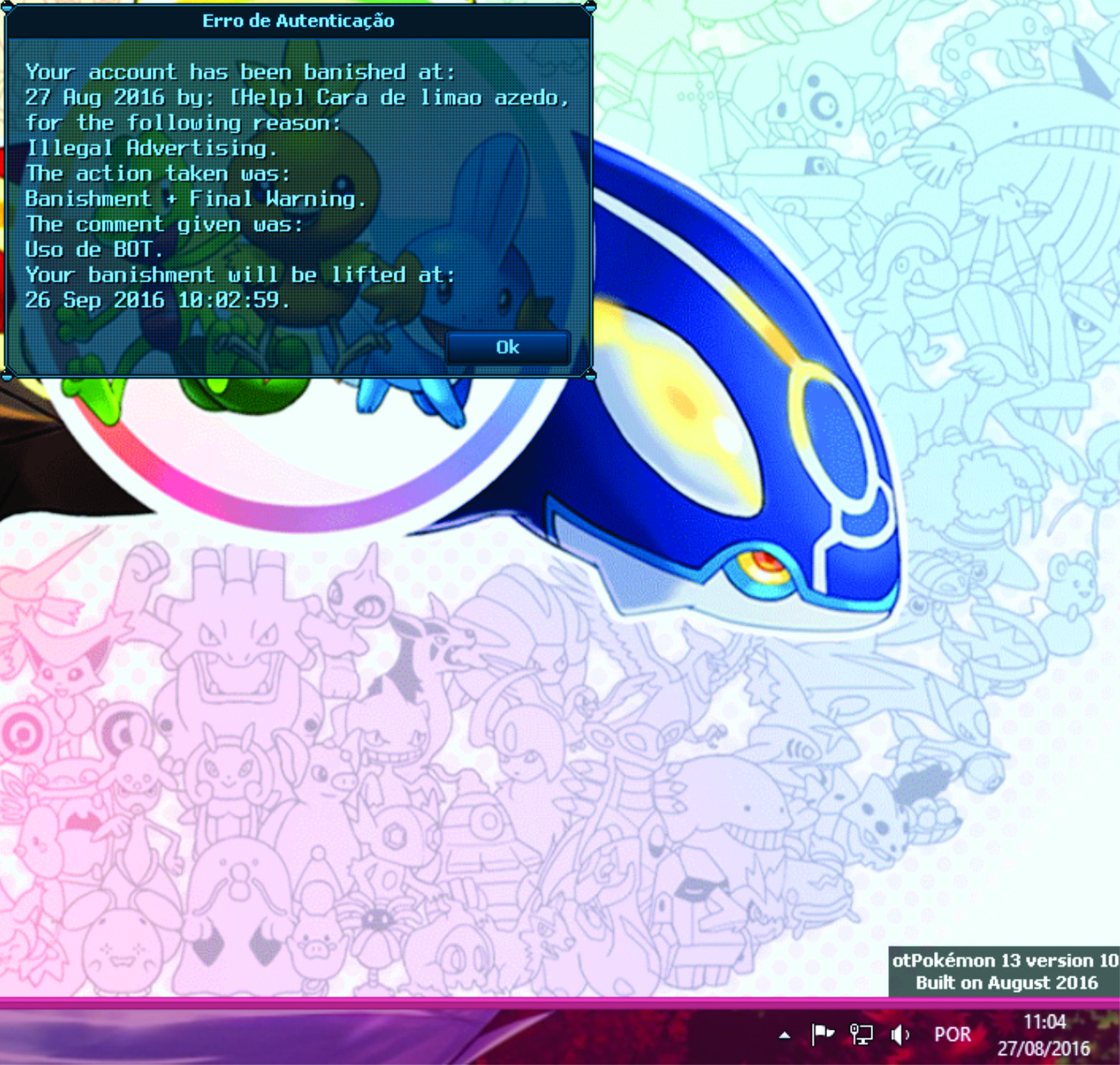1120x1065 pixels.
Task: Open the network connection tray icon
Action: point(861,1034)
